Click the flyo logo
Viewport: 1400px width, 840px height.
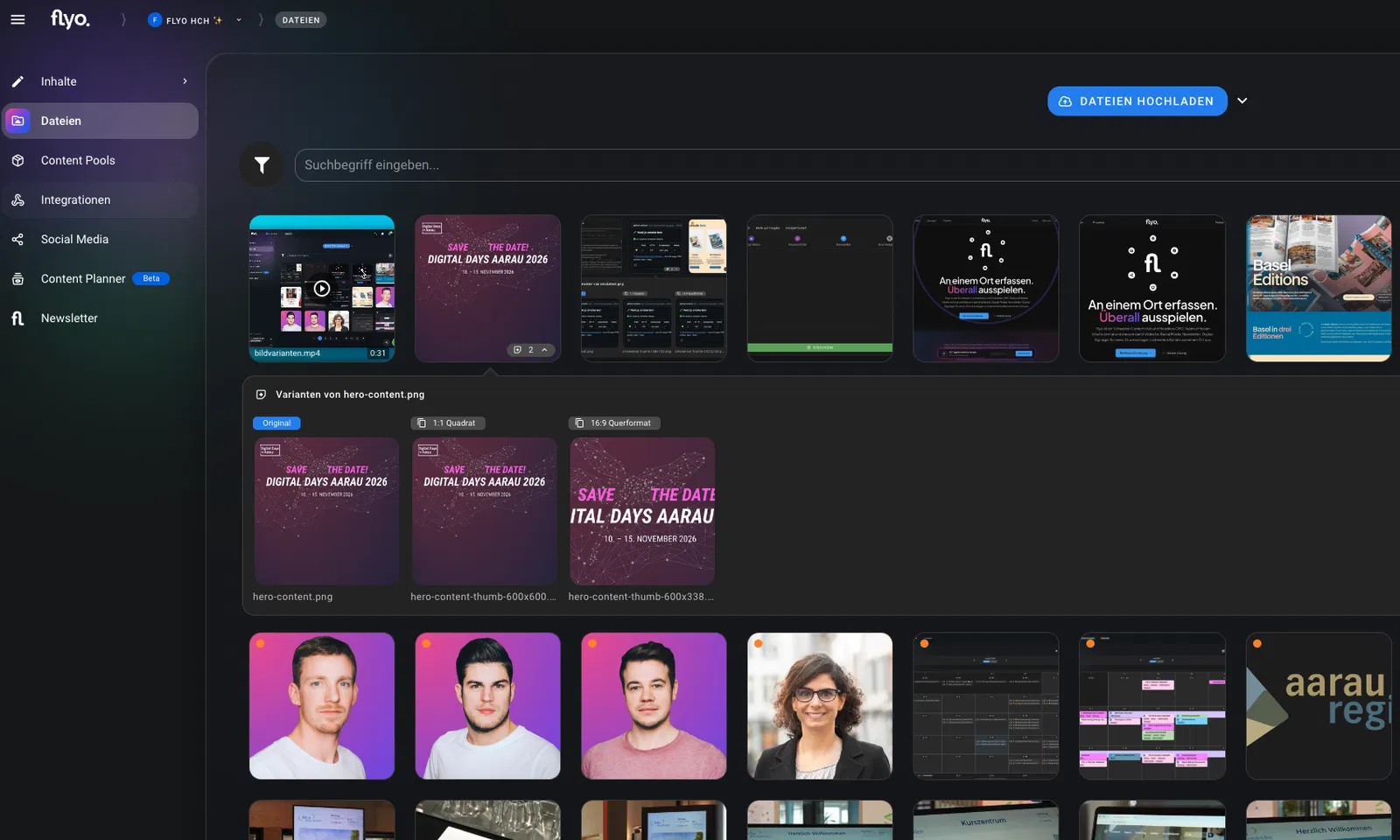pyautogui.click(x=70, y=18)
